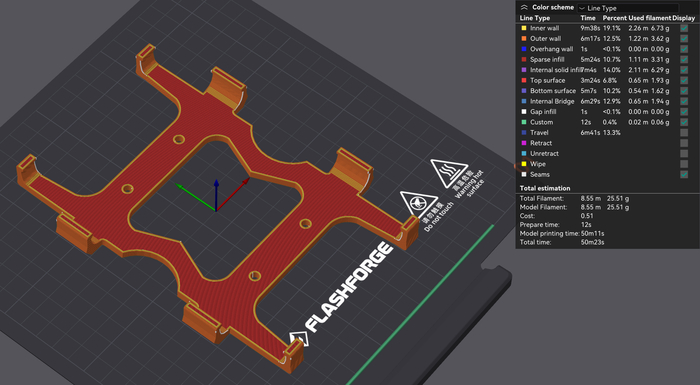This screenshot has height=385, width=700.
Task: Click the Wipe yellow legend icon
Action: [524, 164]
